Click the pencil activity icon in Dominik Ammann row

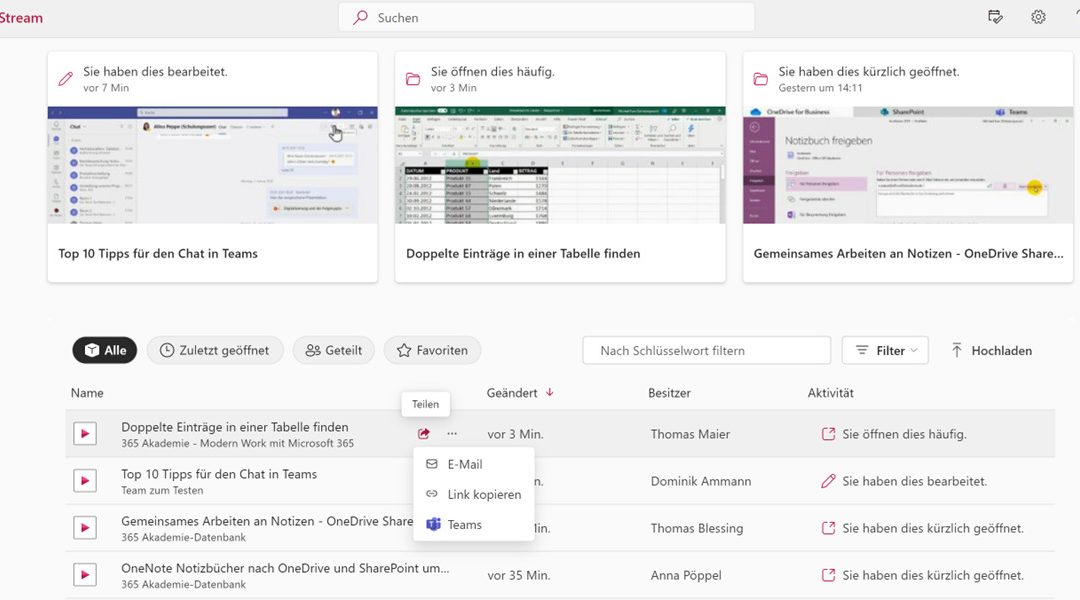click(828, 481)
